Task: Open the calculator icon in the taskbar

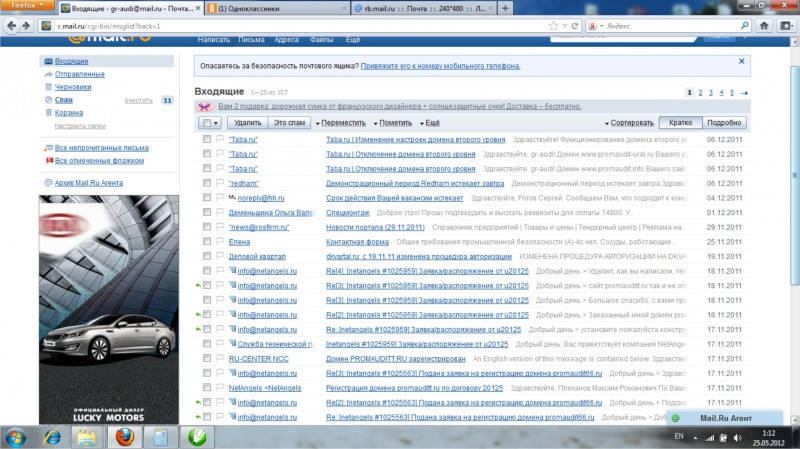Action: coord(161,437)
